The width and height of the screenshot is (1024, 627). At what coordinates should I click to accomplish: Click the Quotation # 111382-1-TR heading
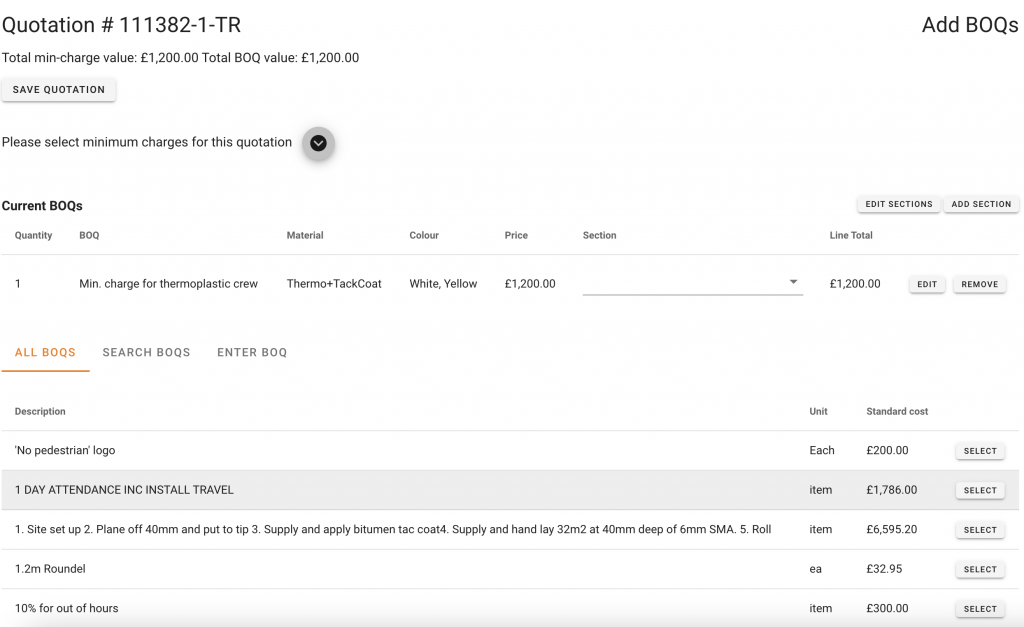[121, 25]
